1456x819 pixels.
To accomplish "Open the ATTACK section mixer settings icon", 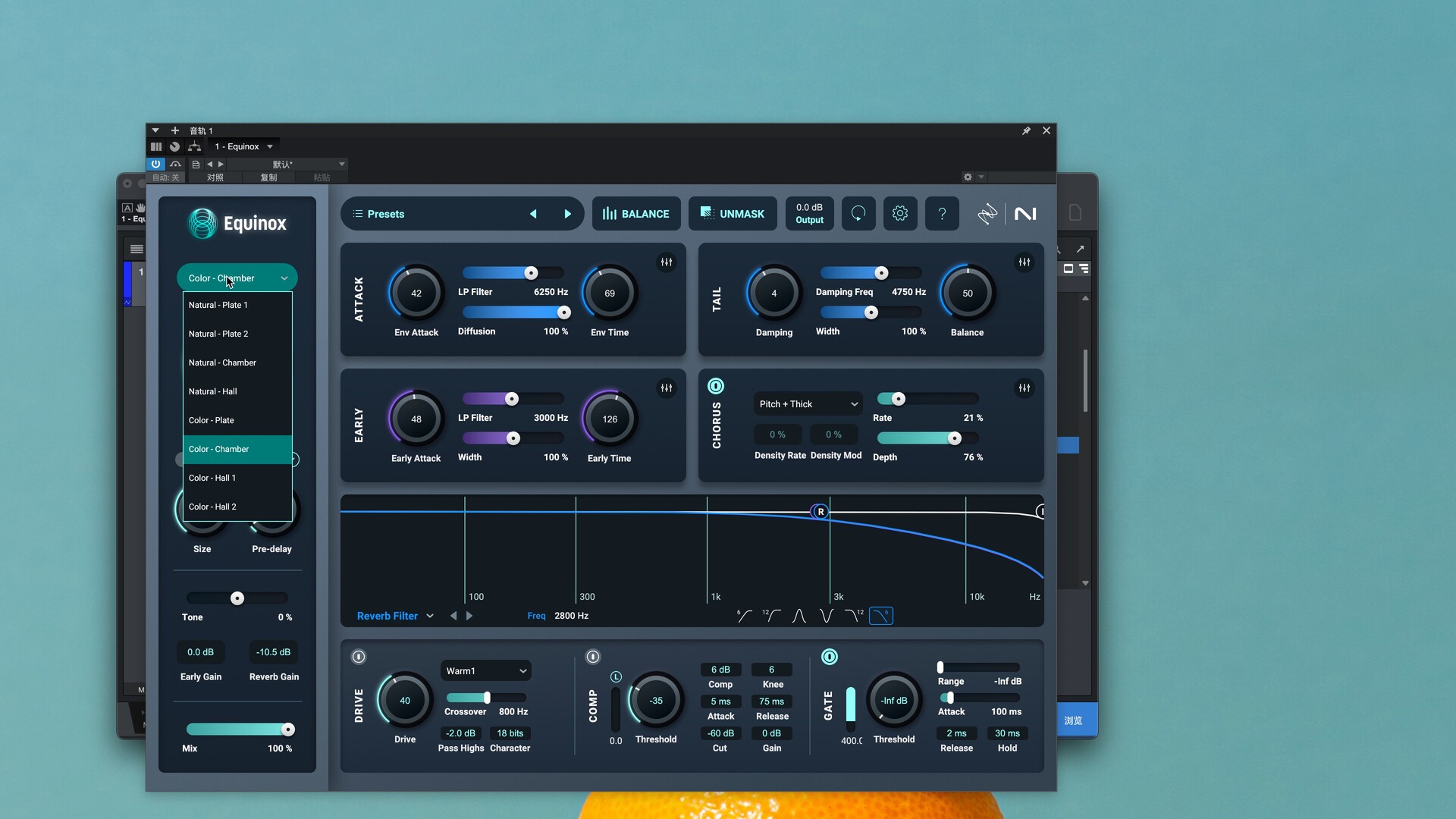I will [666, 262].
